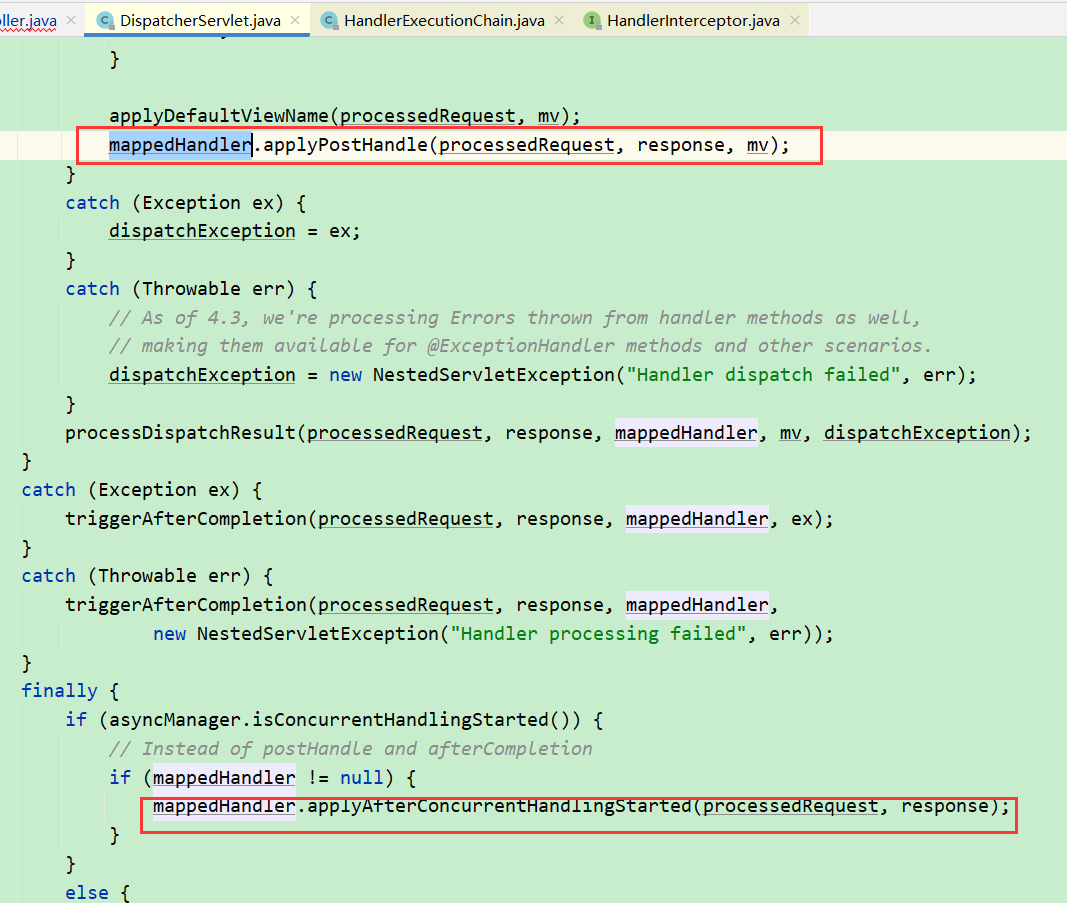The image size is (1067, 903).
Task: Click comment line mentioning @ExceptionHandler
Action: tap(520, 346)
